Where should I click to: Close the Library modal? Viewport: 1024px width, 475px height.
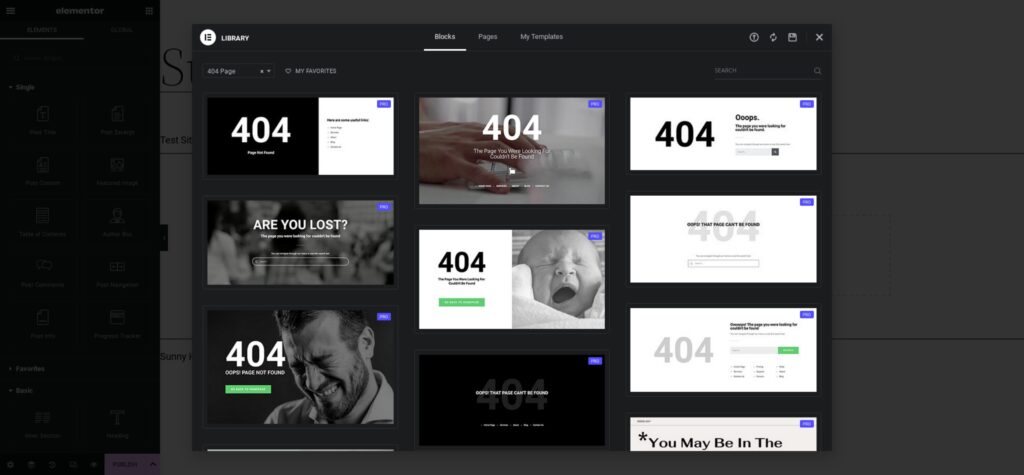[819, 38]
